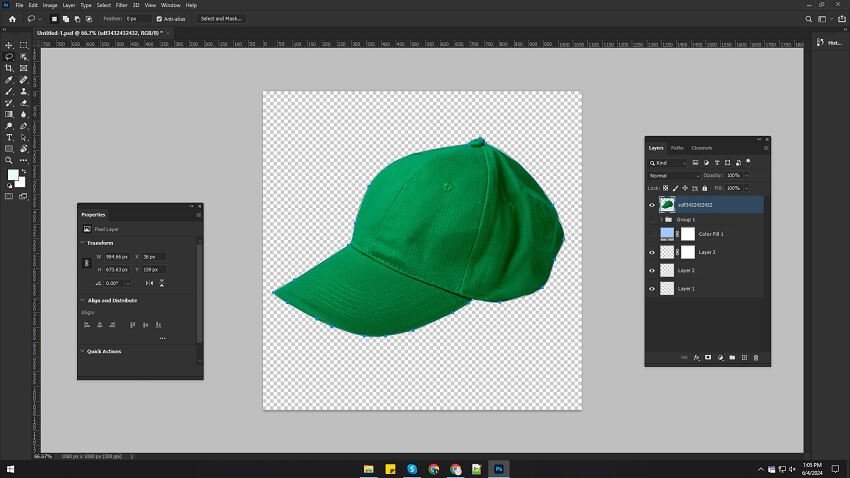Open the Image menu
Viewport: 850px width, 478px height.
coord(50,5)
